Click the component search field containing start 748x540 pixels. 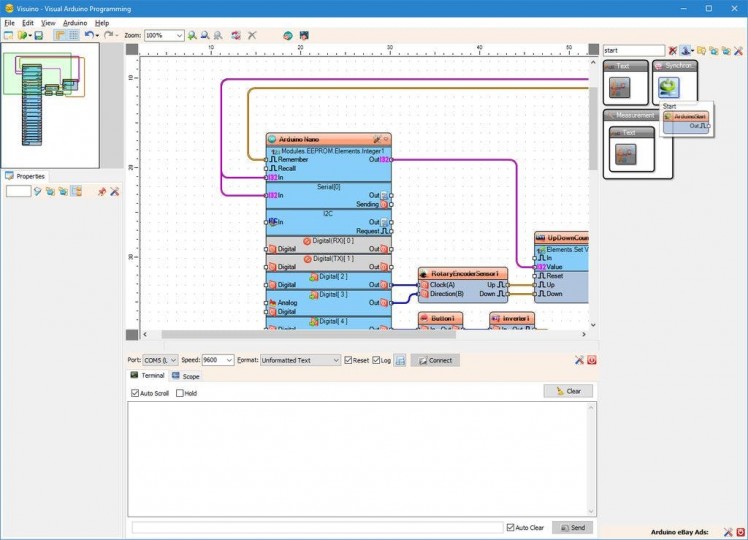pos(633,50)
